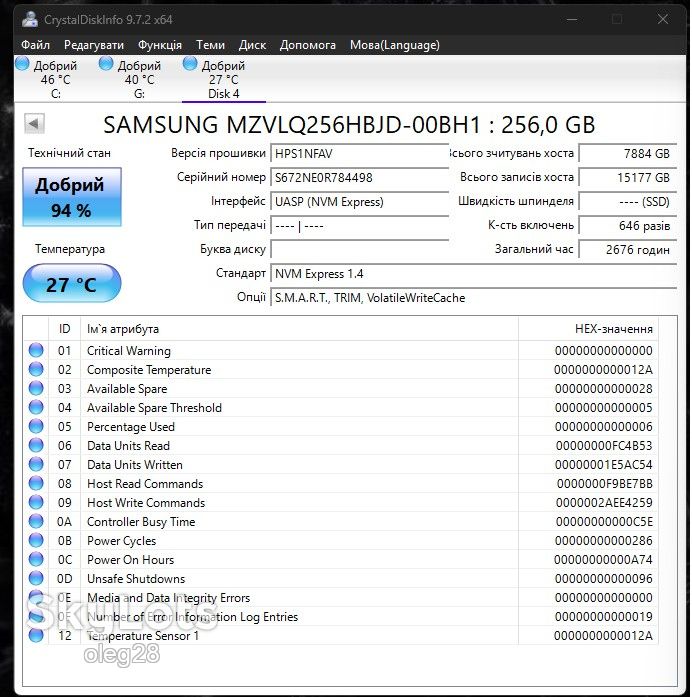This screenshot has width=692, height=697.
Task: Click hex value 0000001E5AC54
Action: pyautogui.click(x=604, y=465)
